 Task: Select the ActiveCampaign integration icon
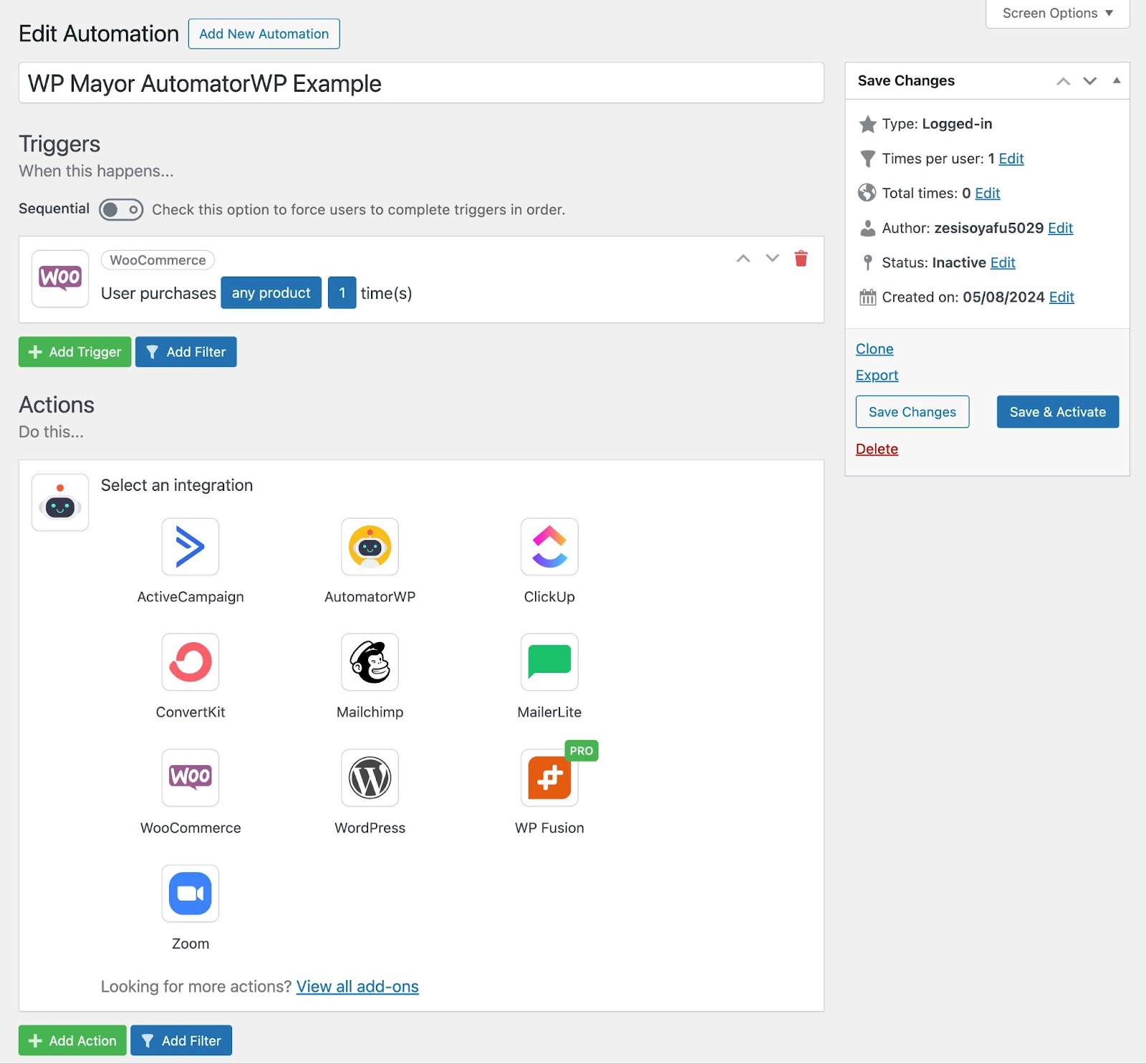click(x=190, y=547)
